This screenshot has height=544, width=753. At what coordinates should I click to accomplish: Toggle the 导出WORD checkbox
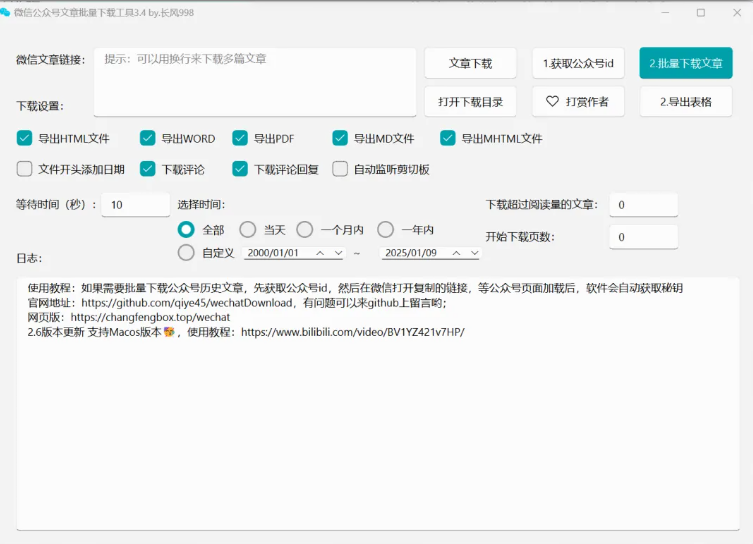coord(147,138)
